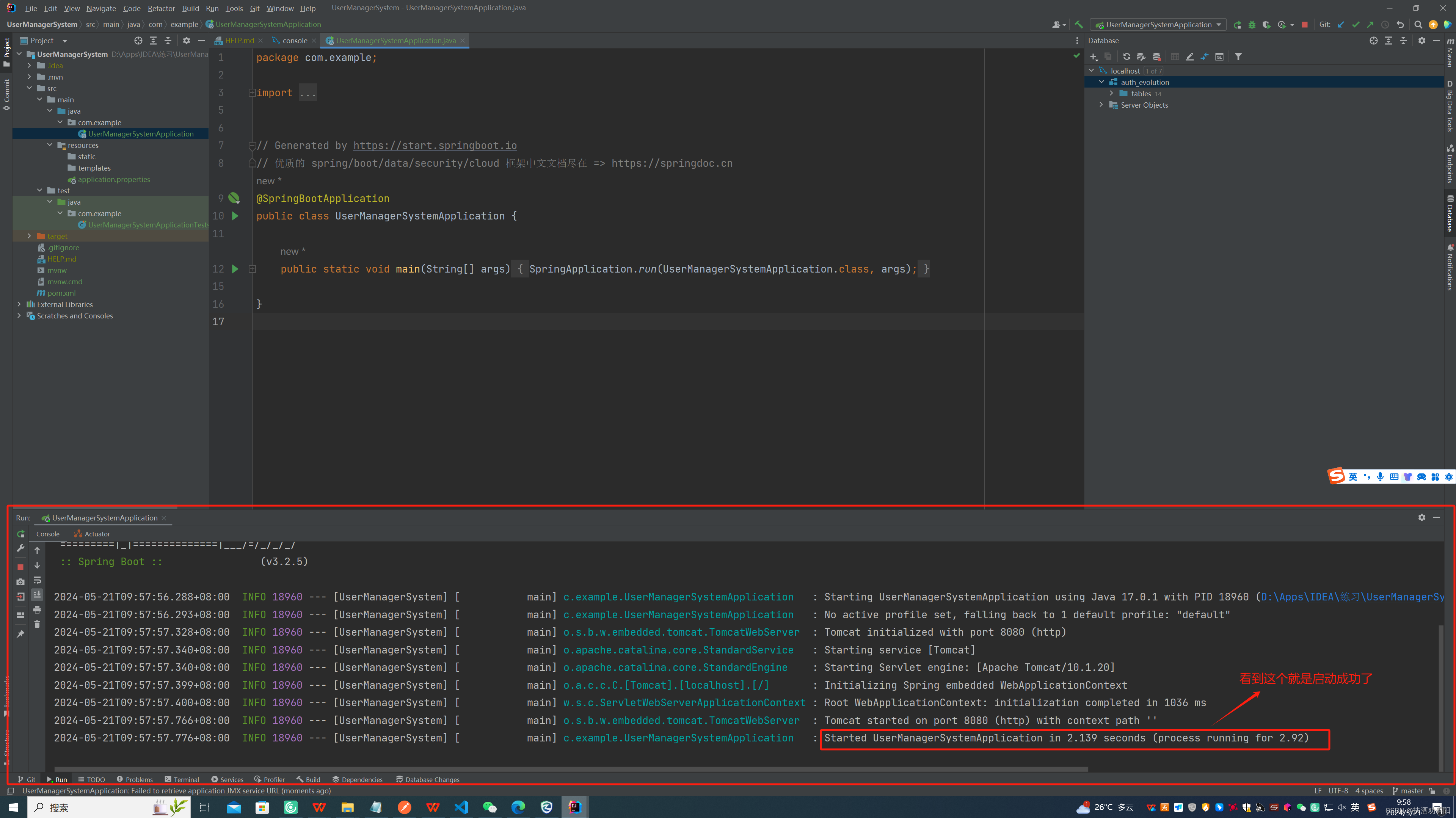1456x818 pixels.
Task: Dump threads camera icon in Run panel
Action: click(x=20, y=582)
